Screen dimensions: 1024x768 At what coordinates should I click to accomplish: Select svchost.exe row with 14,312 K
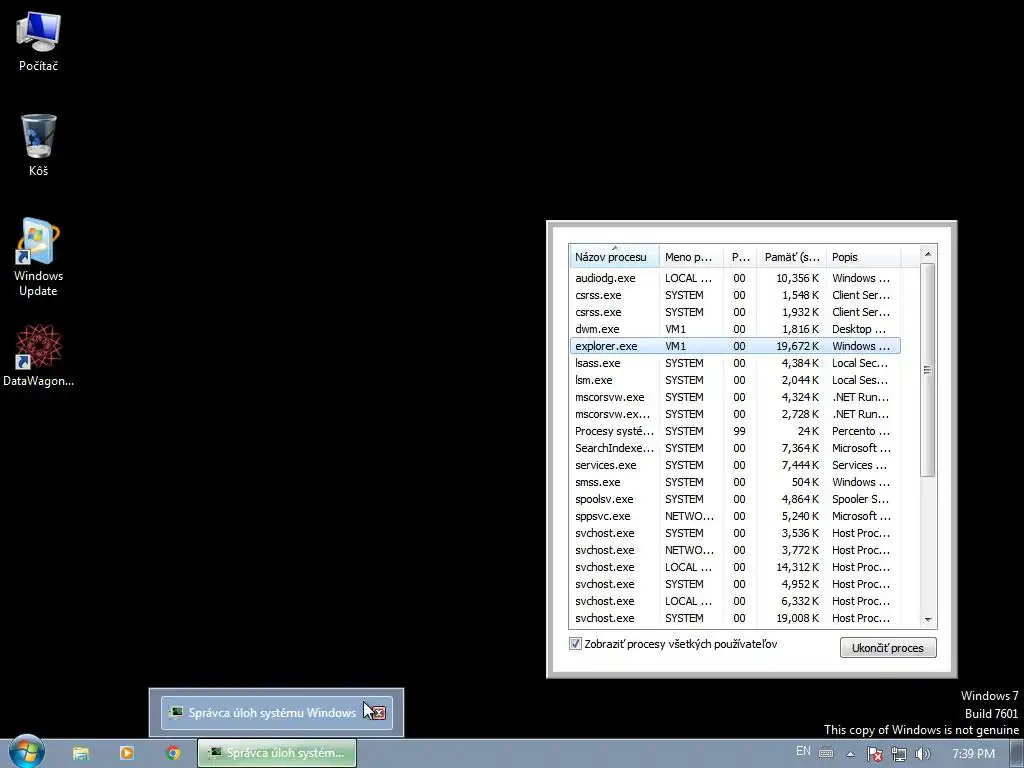tap(735, 567)
